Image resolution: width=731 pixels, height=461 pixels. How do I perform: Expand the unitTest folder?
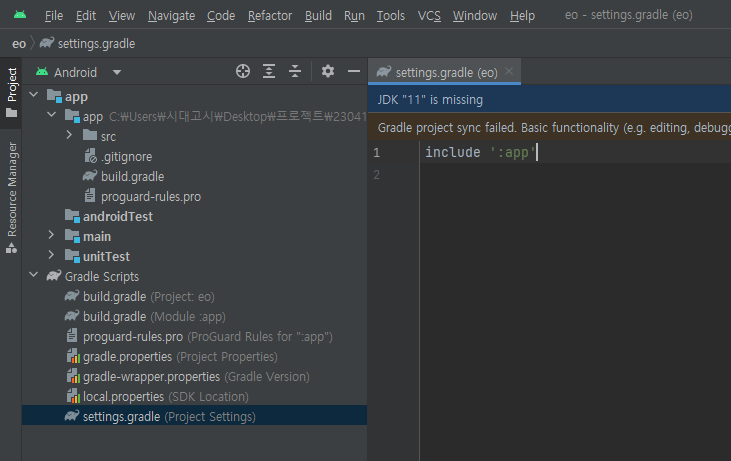(51, 255)
